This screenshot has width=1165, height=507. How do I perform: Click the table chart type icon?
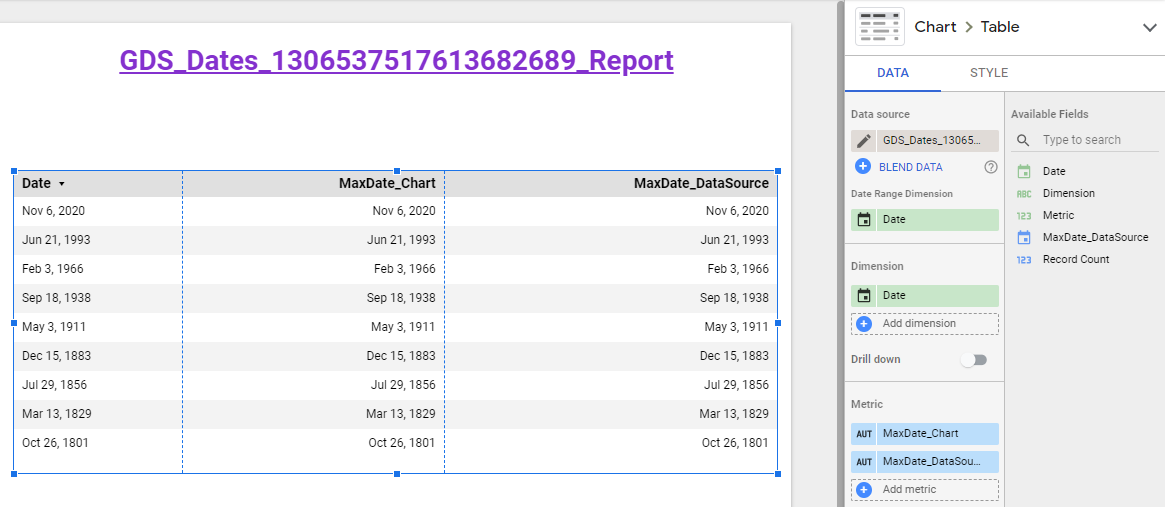[880, 27]
